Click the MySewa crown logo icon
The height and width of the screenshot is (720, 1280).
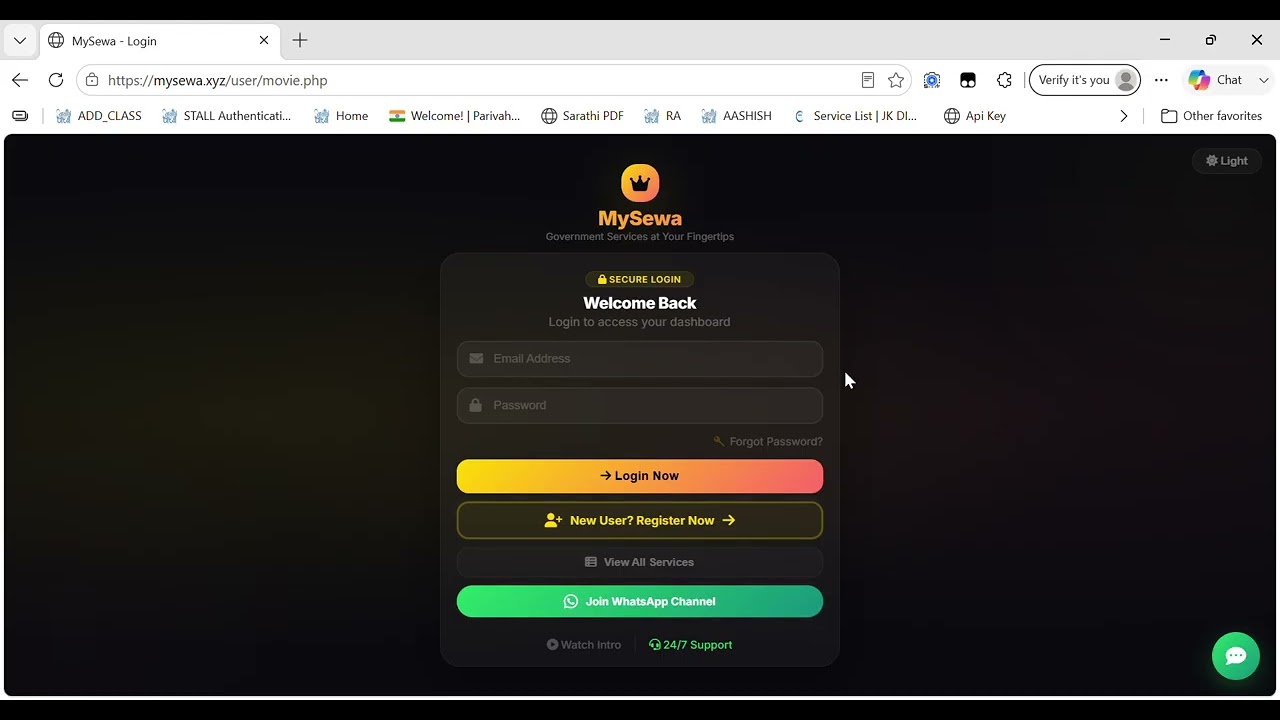tap(640, 183)
